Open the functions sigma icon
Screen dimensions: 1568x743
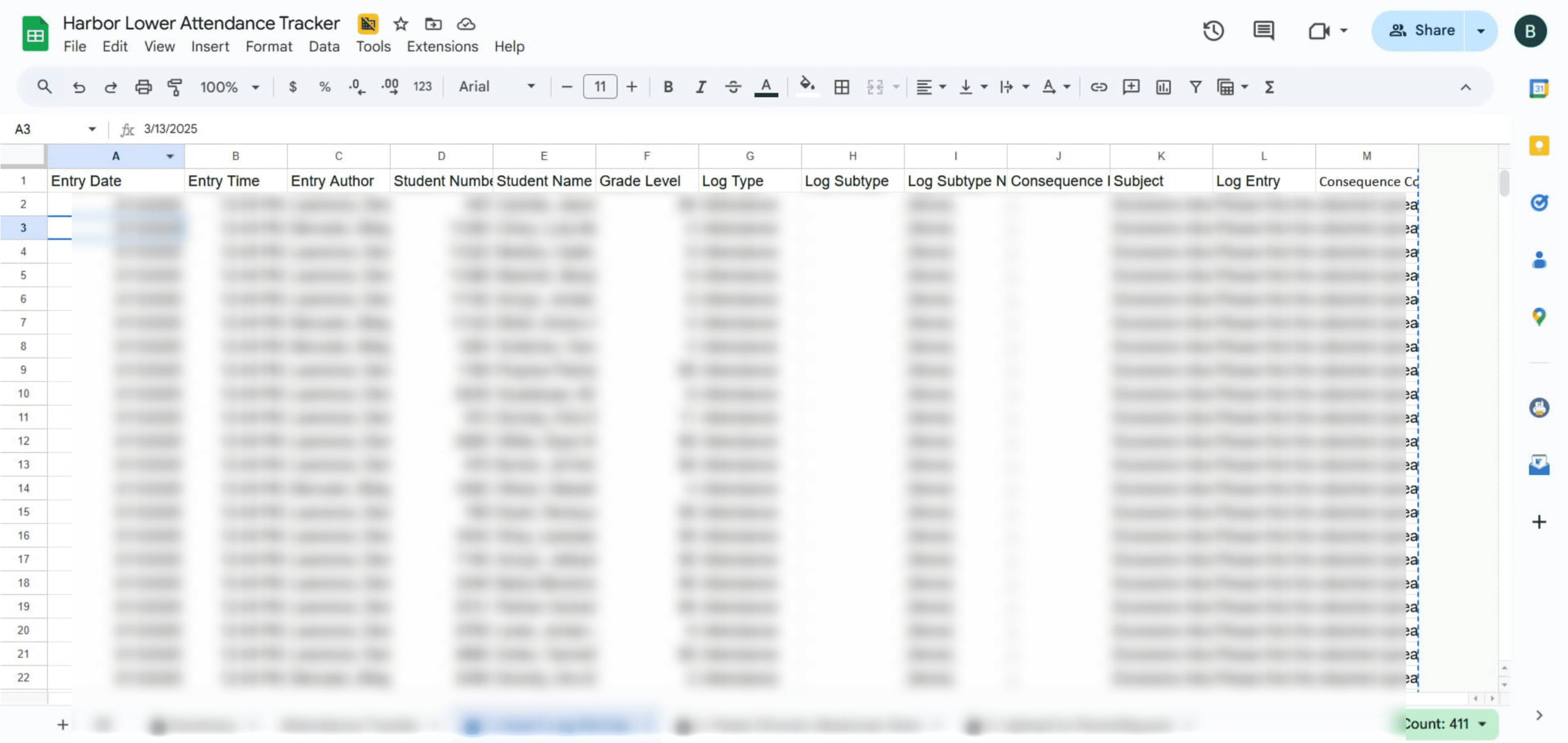click(x=1269, y=87)
